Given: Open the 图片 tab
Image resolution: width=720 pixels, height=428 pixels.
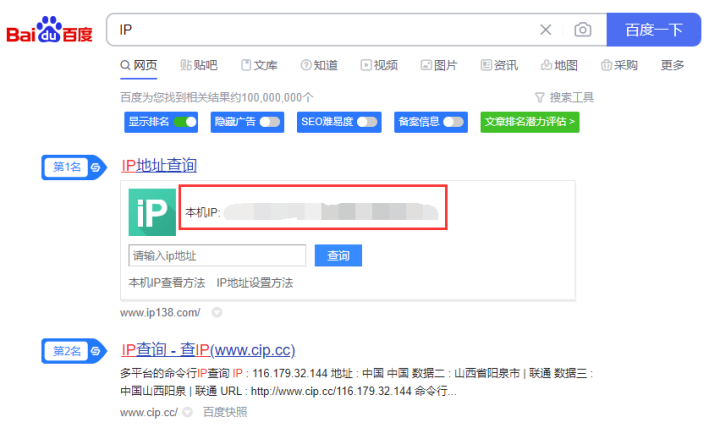Looking at the screenshot, I should coord(439,65).
